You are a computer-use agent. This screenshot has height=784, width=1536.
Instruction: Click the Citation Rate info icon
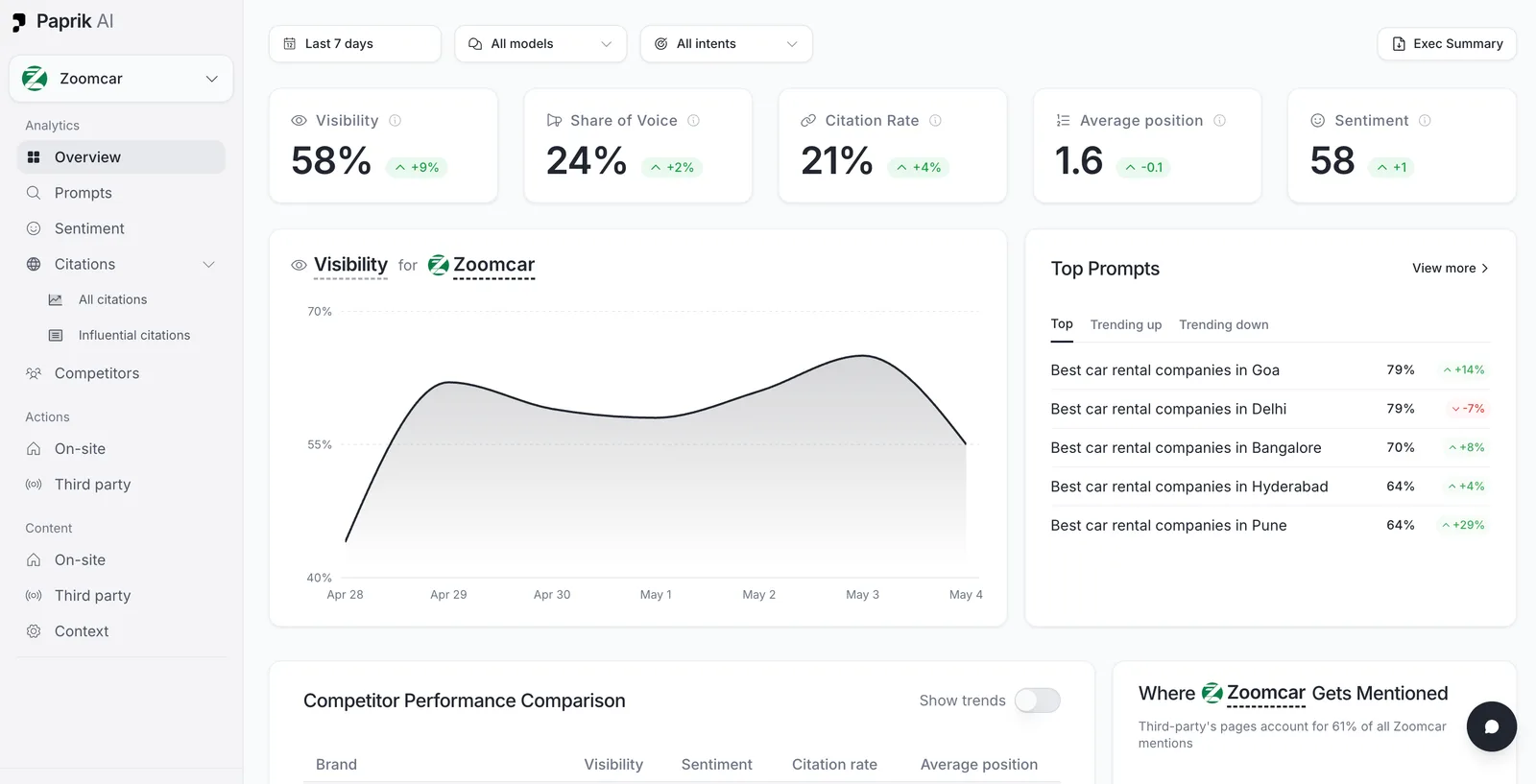935,121
